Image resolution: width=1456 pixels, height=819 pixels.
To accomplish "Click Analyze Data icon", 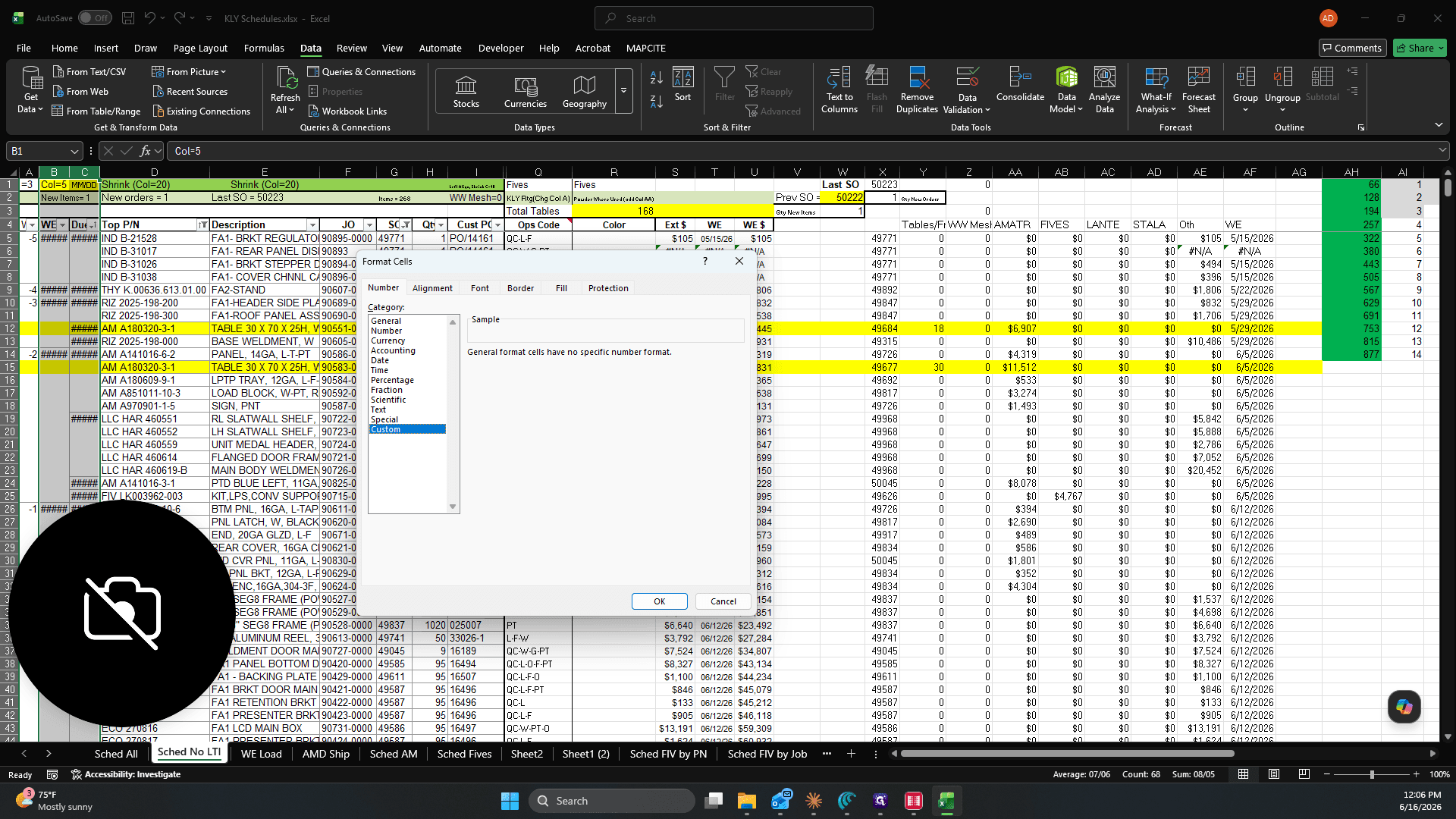I will [1104, 89].
